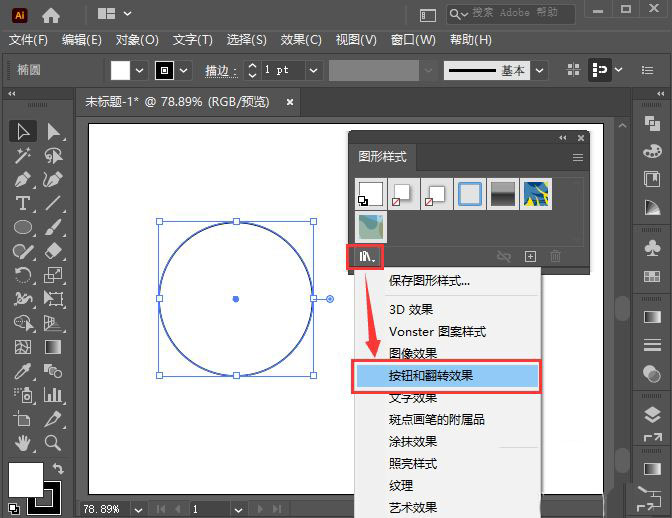Activate the Hand tool
The image size is (672, 518).
click(23, 443)
